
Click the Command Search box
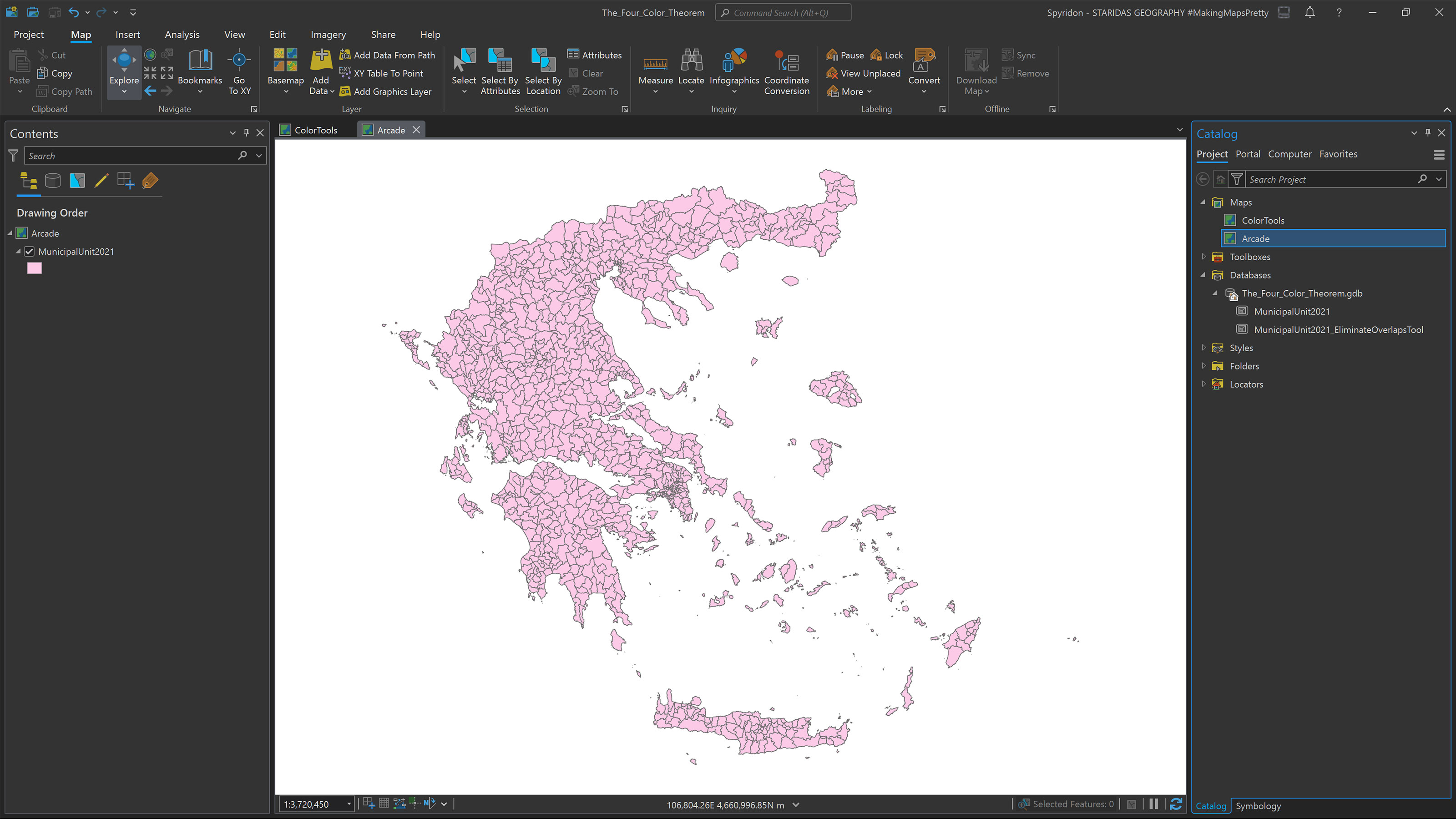(x=783, y=12)
